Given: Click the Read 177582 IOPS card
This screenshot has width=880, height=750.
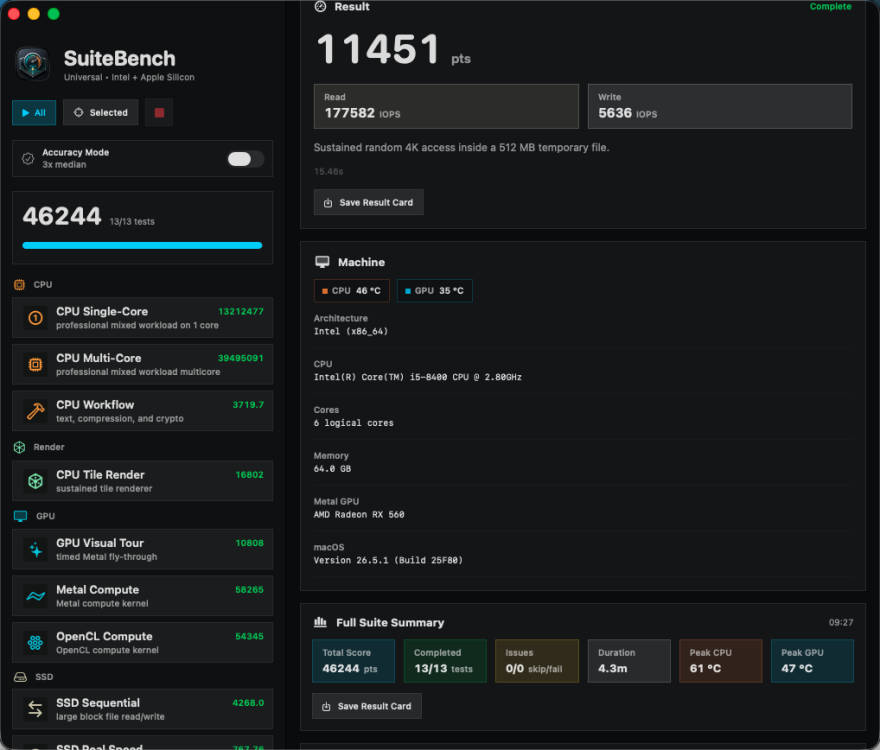Looking at the screenshot, I should [446, 107].
